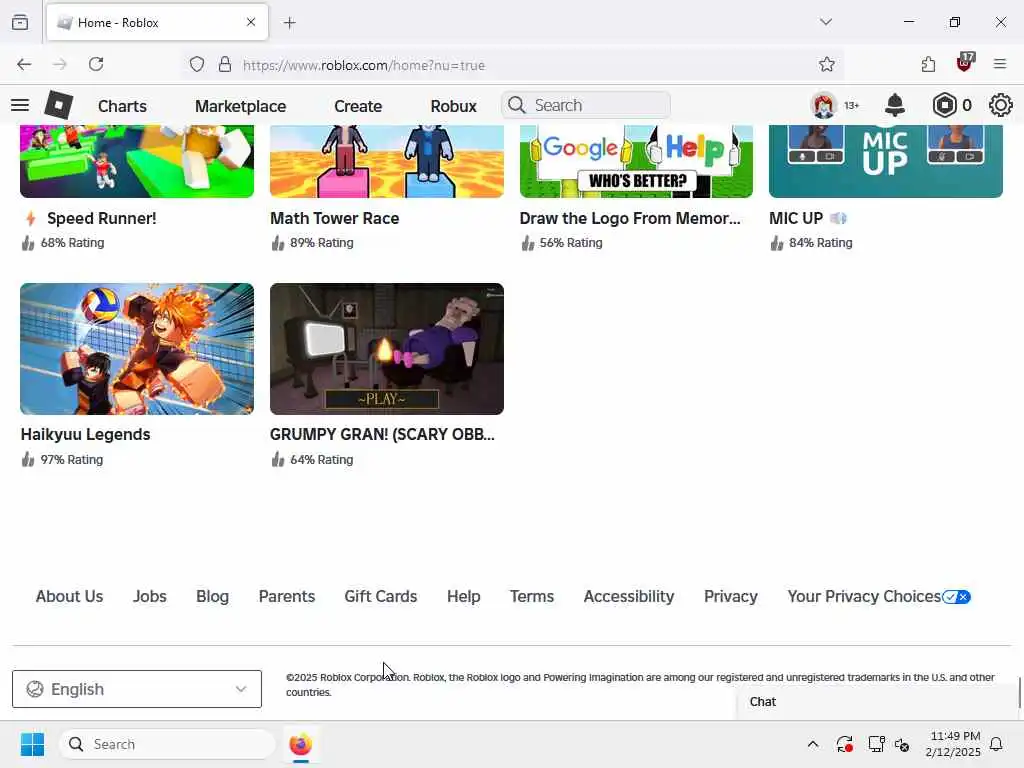Image resolution: width=1024 pixels, height=768 pixels.
Task: Open the Create tab
Action: coord(358,106)
